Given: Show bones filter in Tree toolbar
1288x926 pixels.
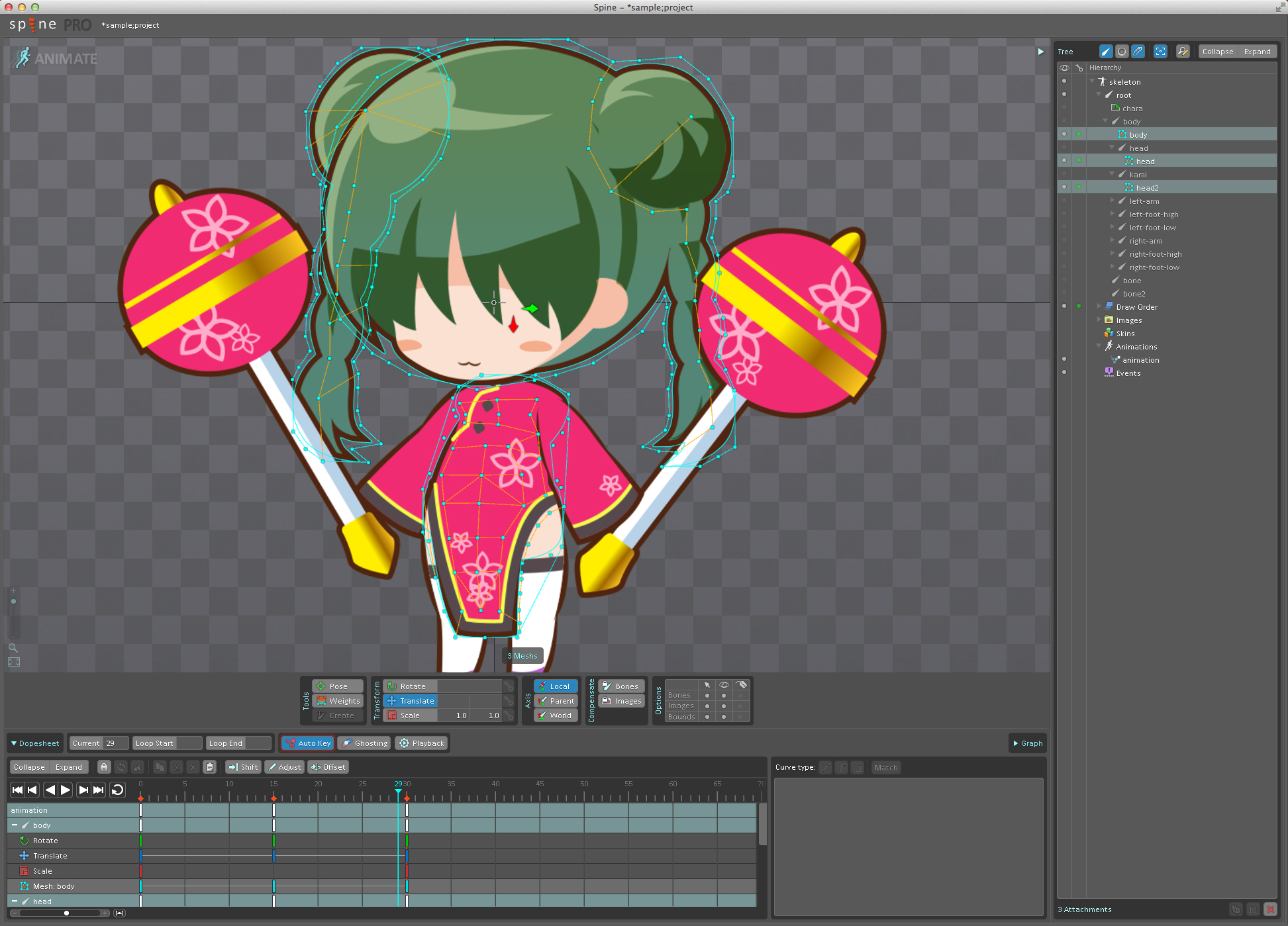Looking at the screenshot, I should 1106,52.
